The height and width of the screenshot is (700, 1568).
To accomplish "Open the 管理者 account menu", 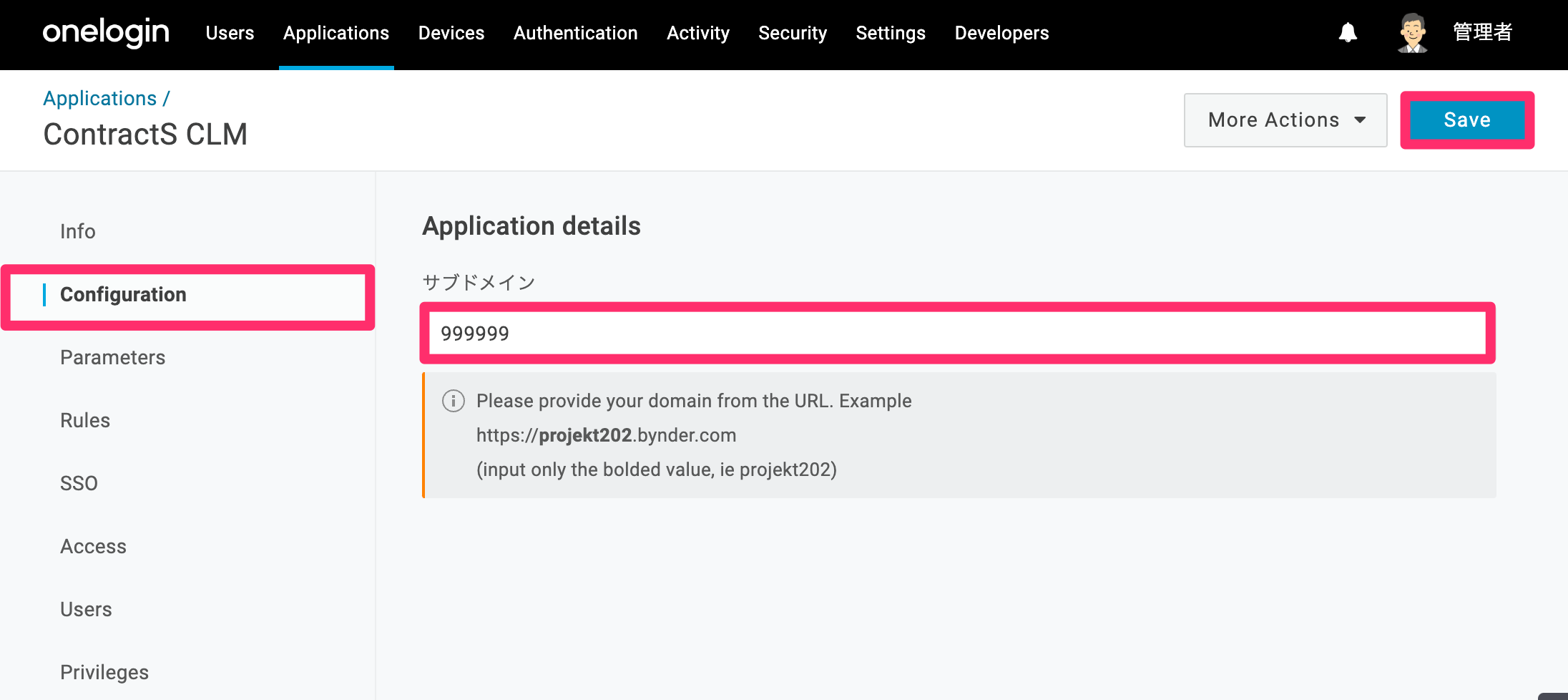I will 1483,32.
